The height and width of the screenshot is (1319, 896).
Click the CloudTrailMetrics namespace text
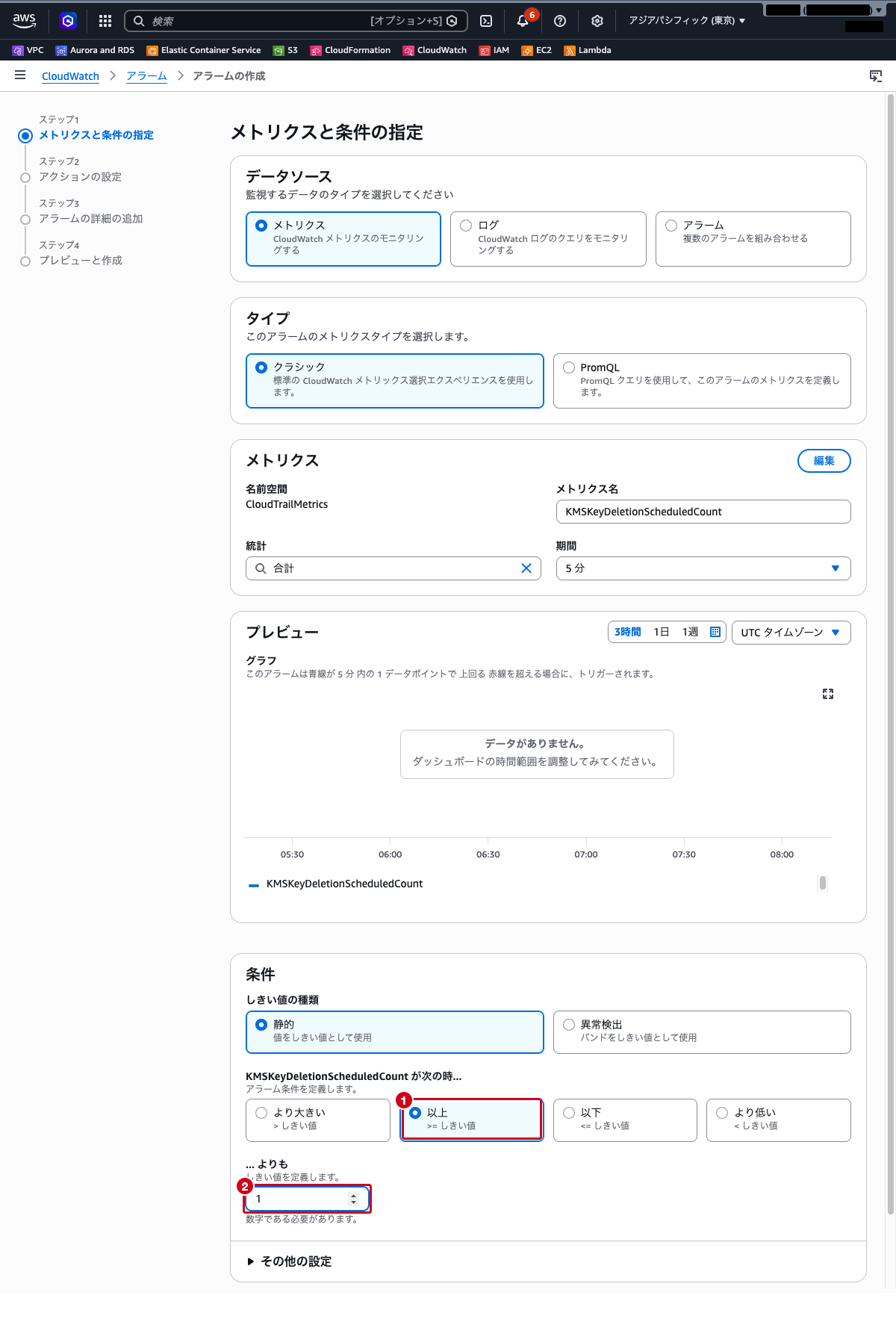point(287,504)
